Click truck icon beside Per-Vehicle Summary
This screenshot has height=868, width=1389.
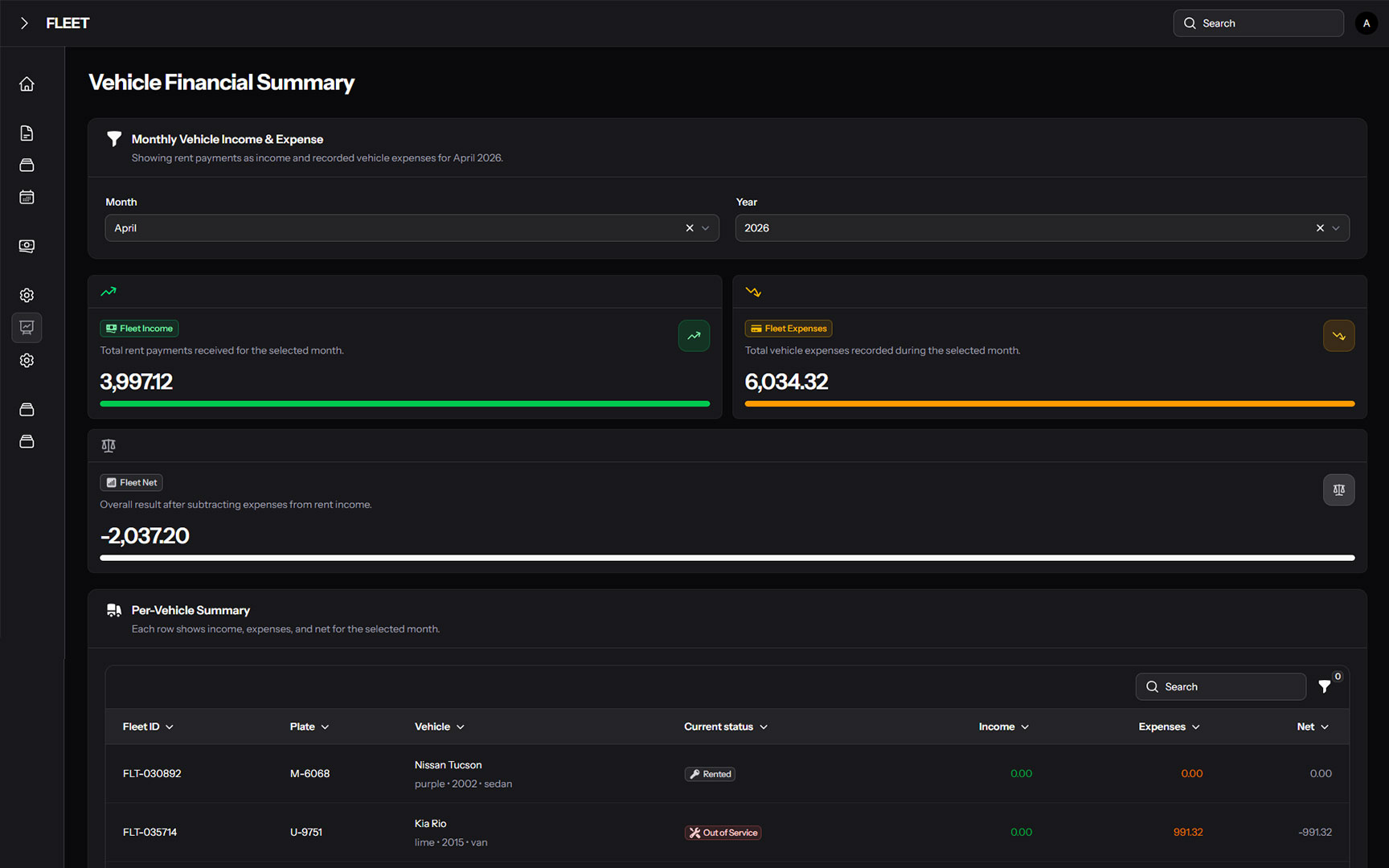114,610
